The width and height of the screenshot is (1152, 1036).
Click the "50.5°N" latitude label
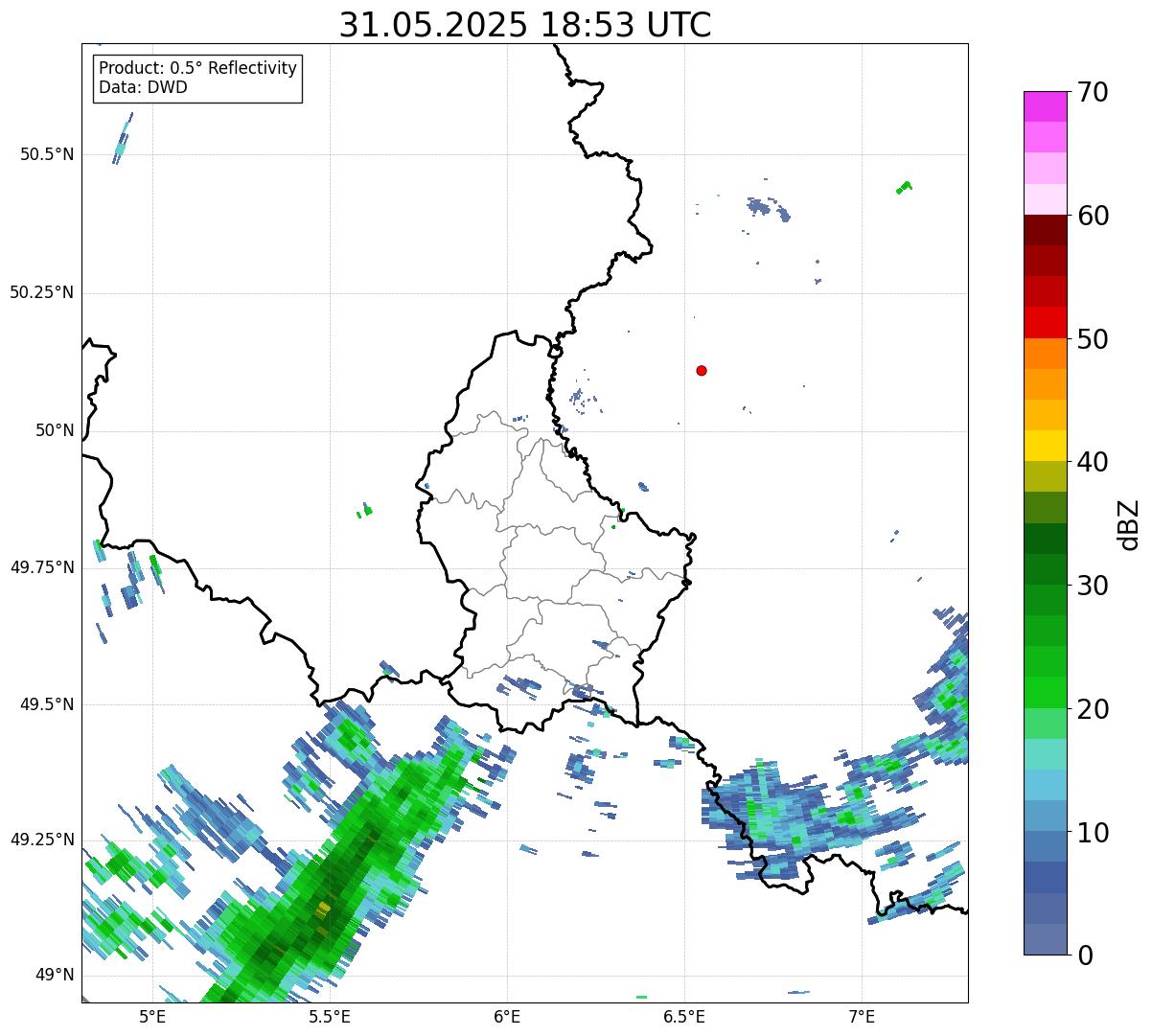[47, 154]
